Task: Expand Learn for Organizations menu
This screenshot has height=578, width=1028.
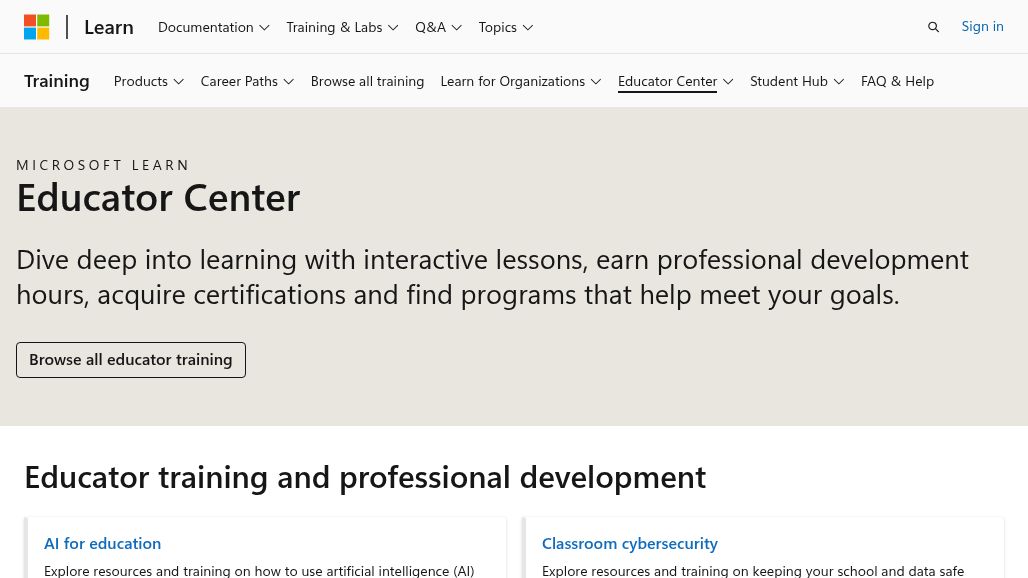Action: 521,81
